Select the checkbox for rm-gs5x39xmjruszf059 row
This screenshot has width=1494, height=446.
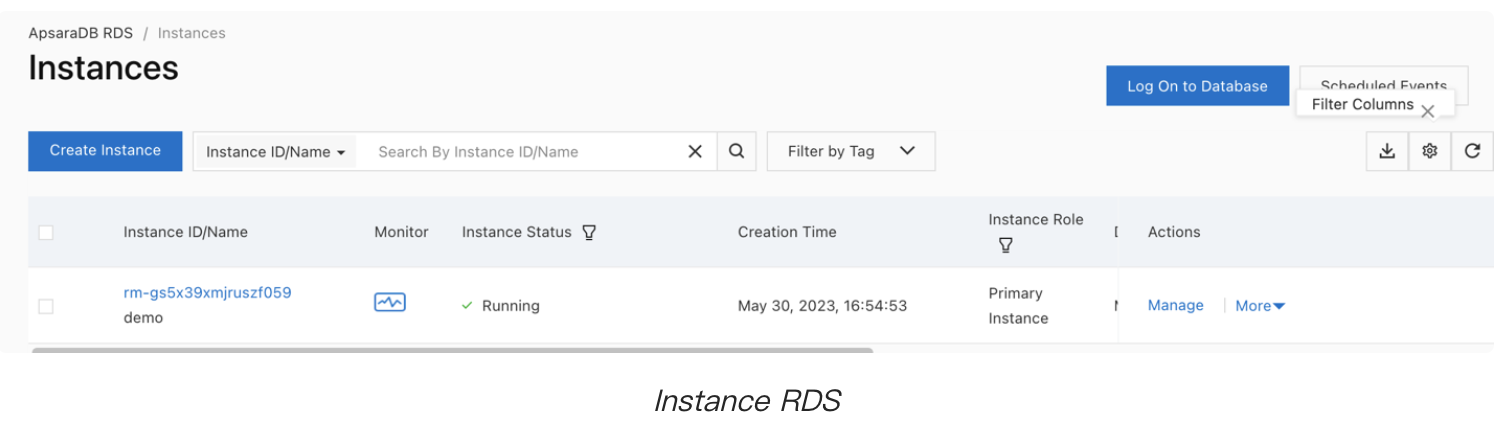tap(46, 306)
